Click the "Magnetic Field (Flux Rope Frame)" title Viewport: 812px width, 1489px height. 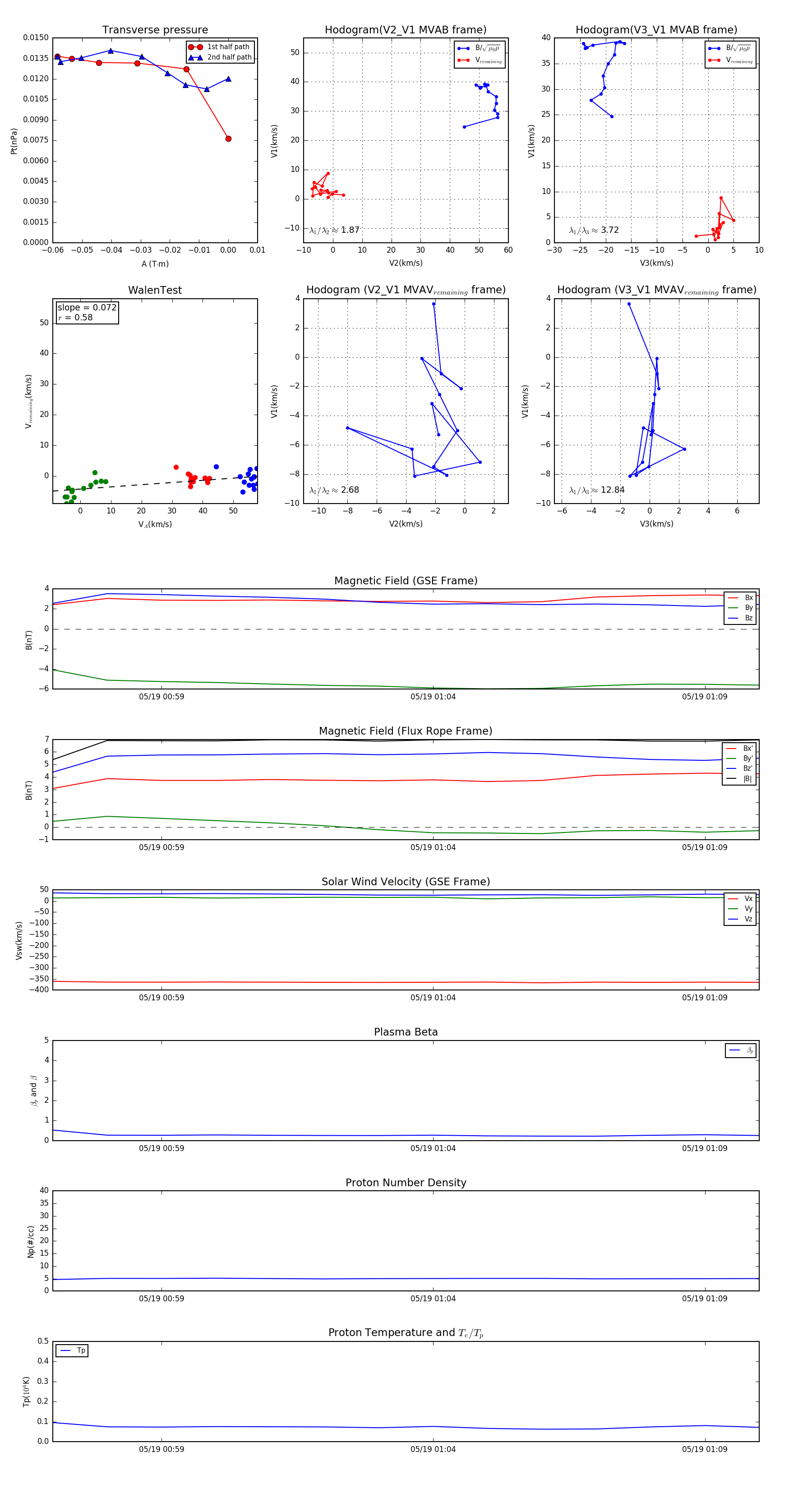coord(406,731)
